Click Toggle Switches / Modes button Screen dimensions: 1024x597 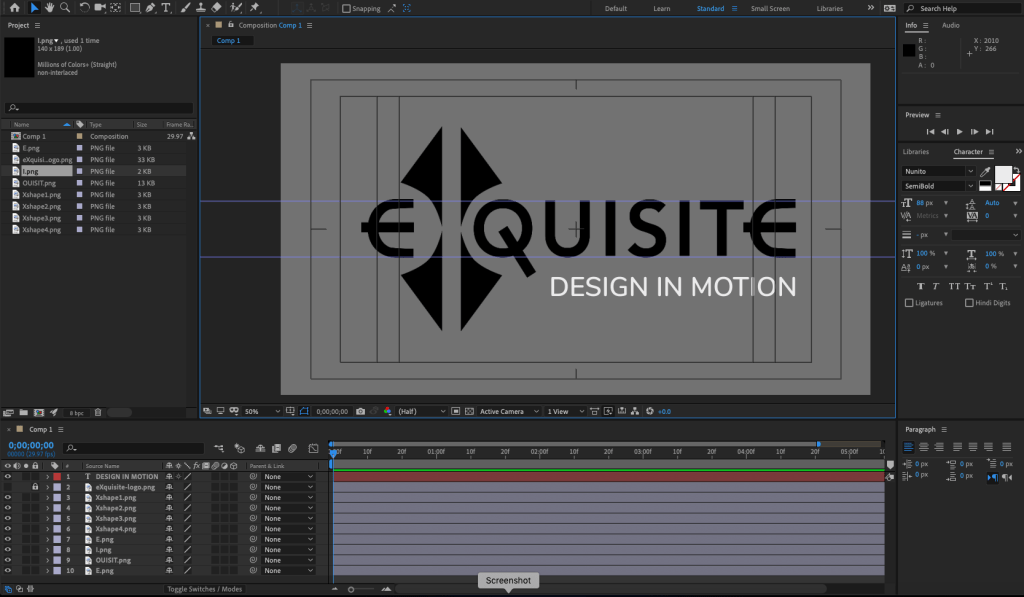[204, 589]
